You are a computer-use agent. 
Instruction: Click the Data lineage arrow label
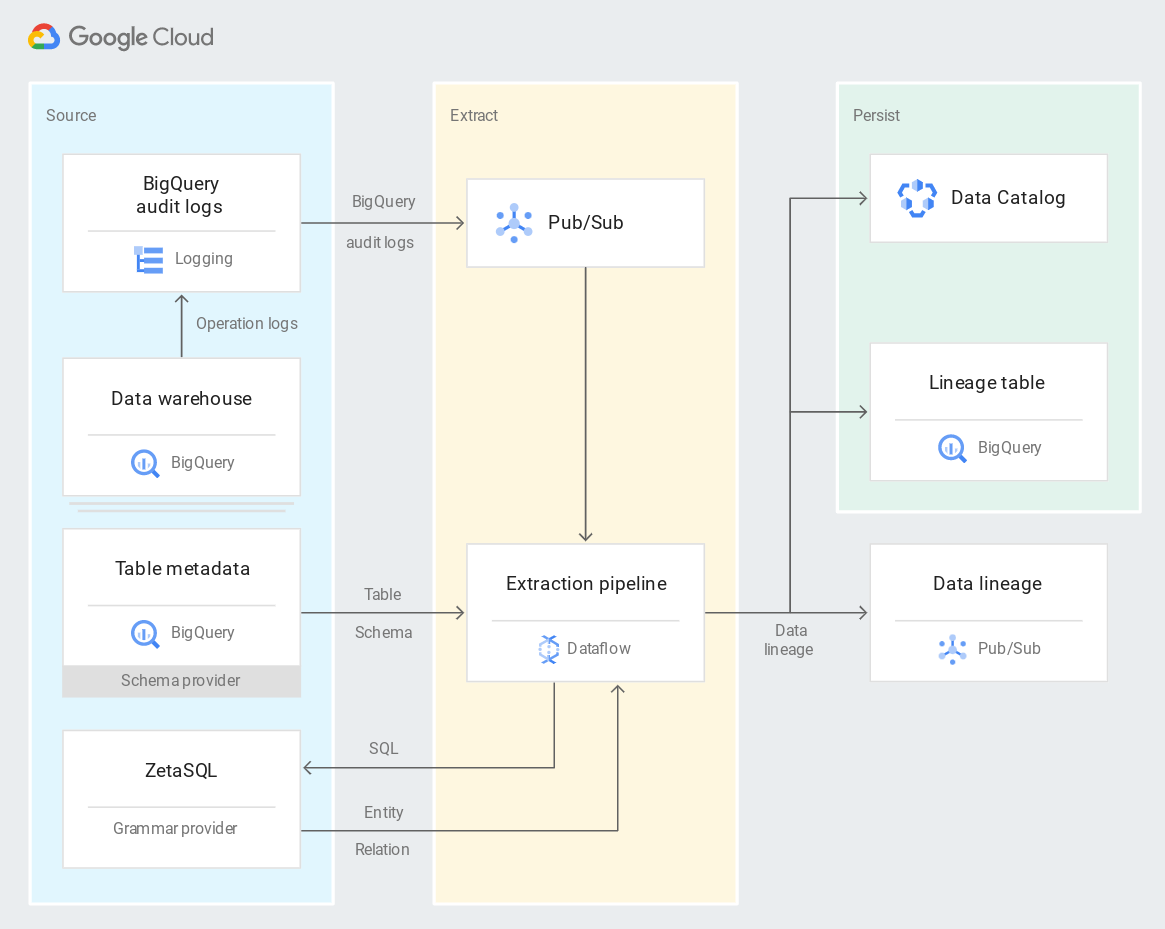tap(790, 640)
